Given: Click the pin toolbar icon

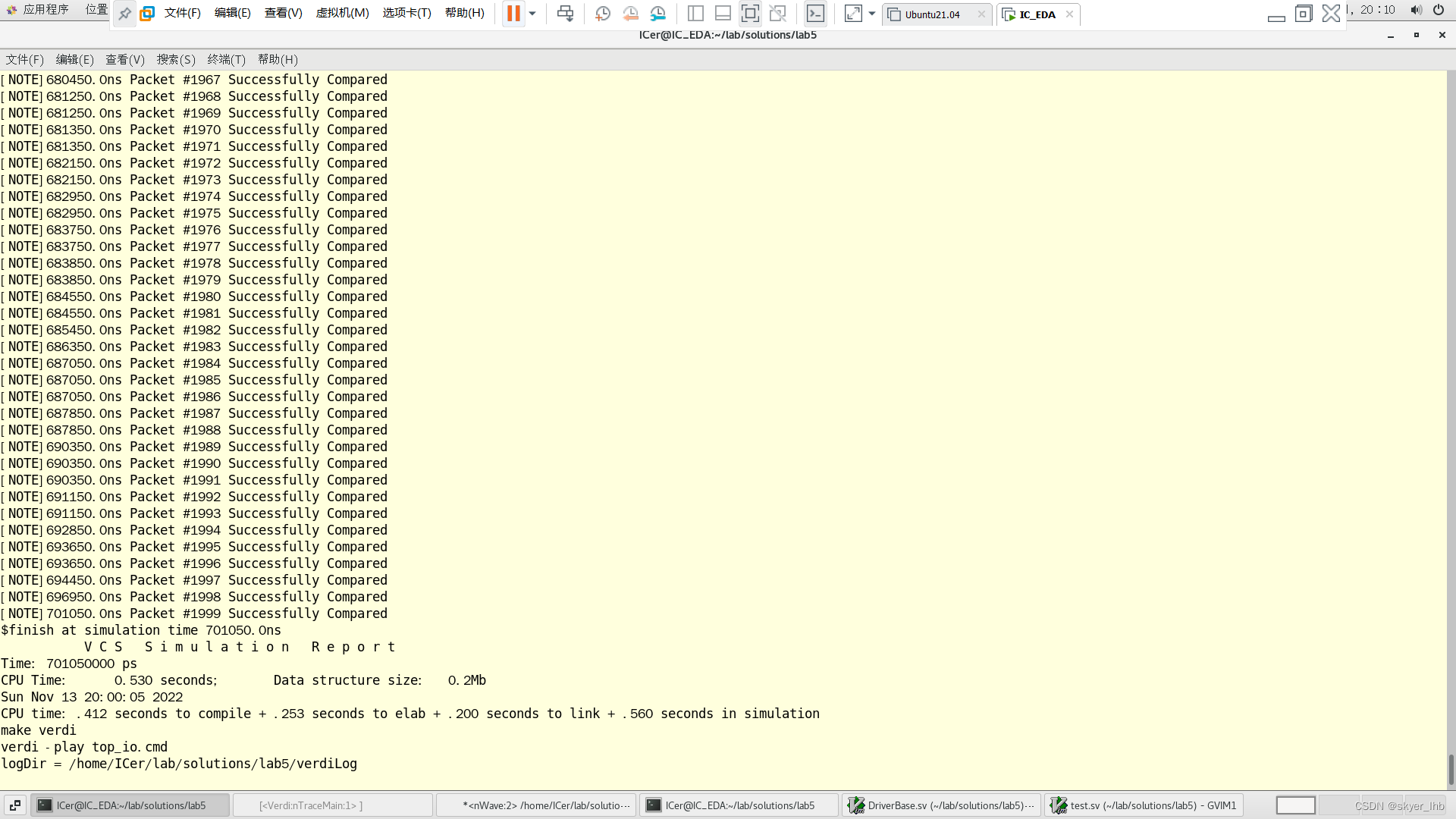Looking at the screenshot, I should (124, 14).
